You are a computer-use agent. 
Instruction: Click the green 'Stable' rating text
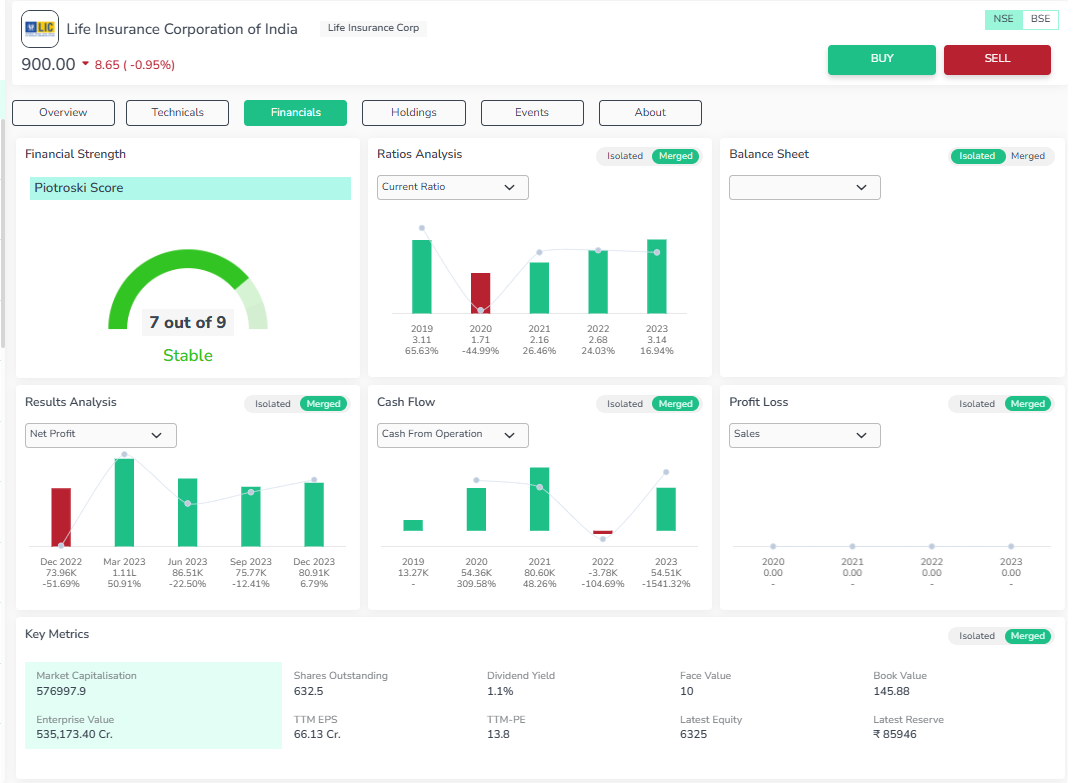click(188, 356)
